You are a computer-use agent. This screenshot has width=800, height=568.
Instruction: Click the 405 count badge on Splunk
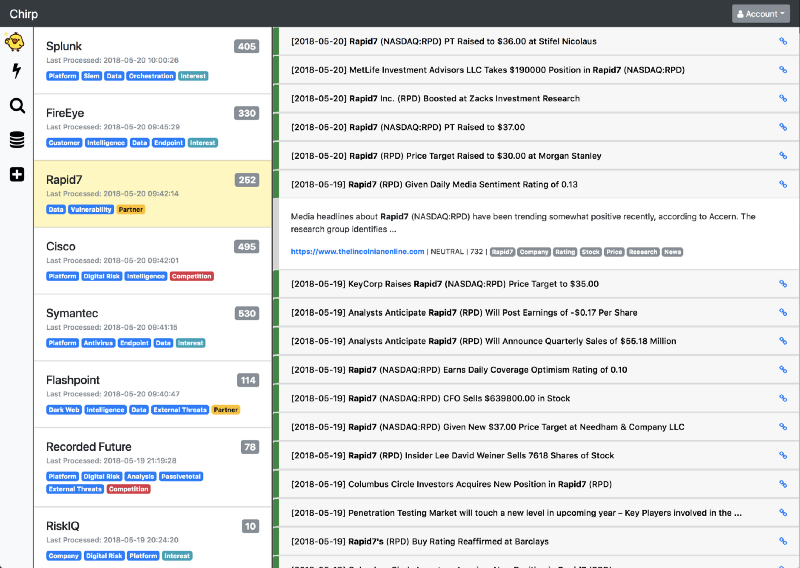pyautogui.click(x=247, y=46)
